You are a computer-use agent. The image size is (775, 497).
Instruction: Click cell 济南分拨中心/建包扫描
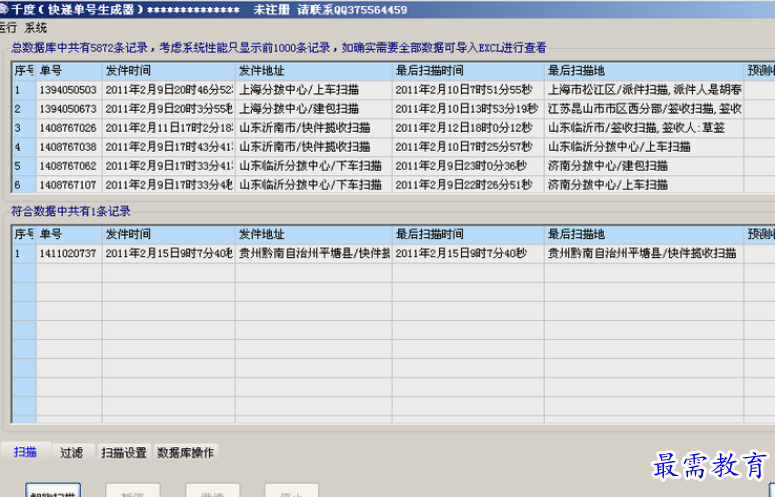point(644,166)
